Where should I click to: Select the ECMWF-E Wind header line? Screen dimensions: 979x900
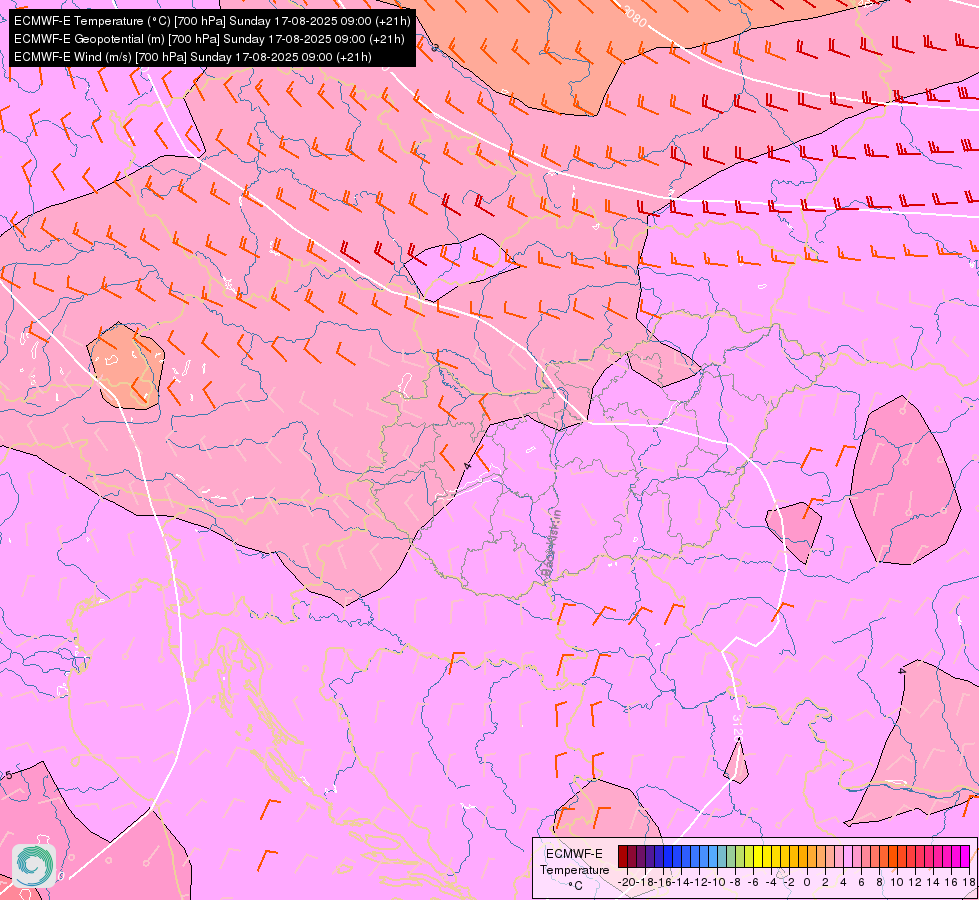coord(192,57)
